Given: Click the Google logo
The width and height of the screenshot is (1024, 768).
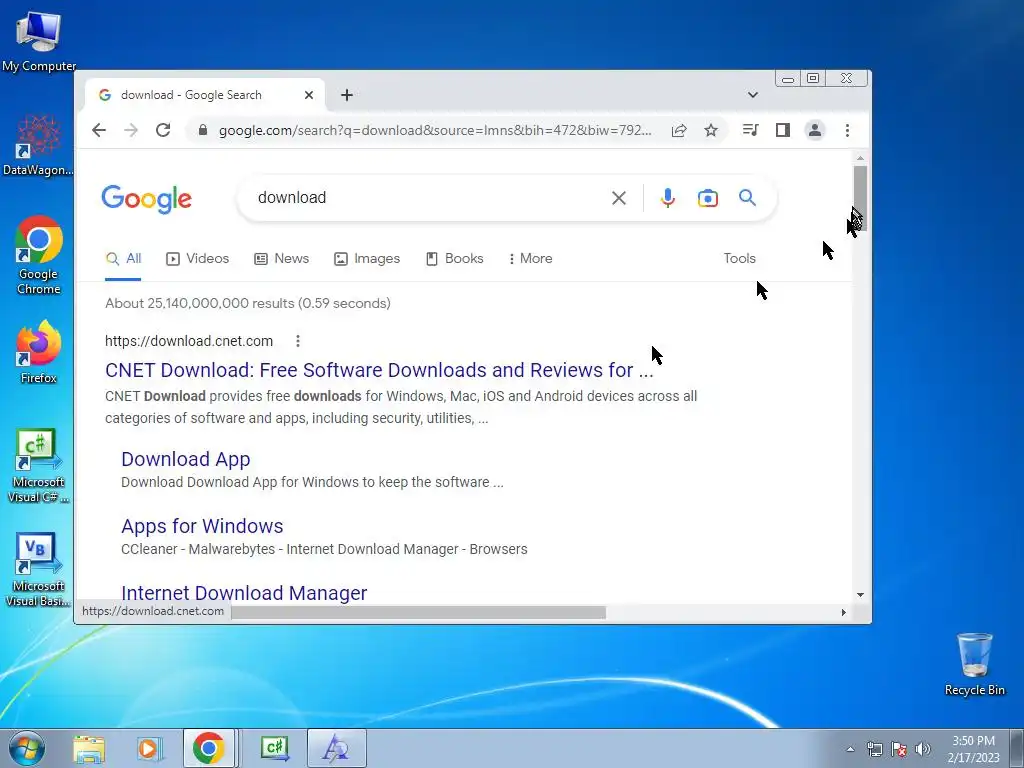Looking at the screenshot, I should [146, 199].
